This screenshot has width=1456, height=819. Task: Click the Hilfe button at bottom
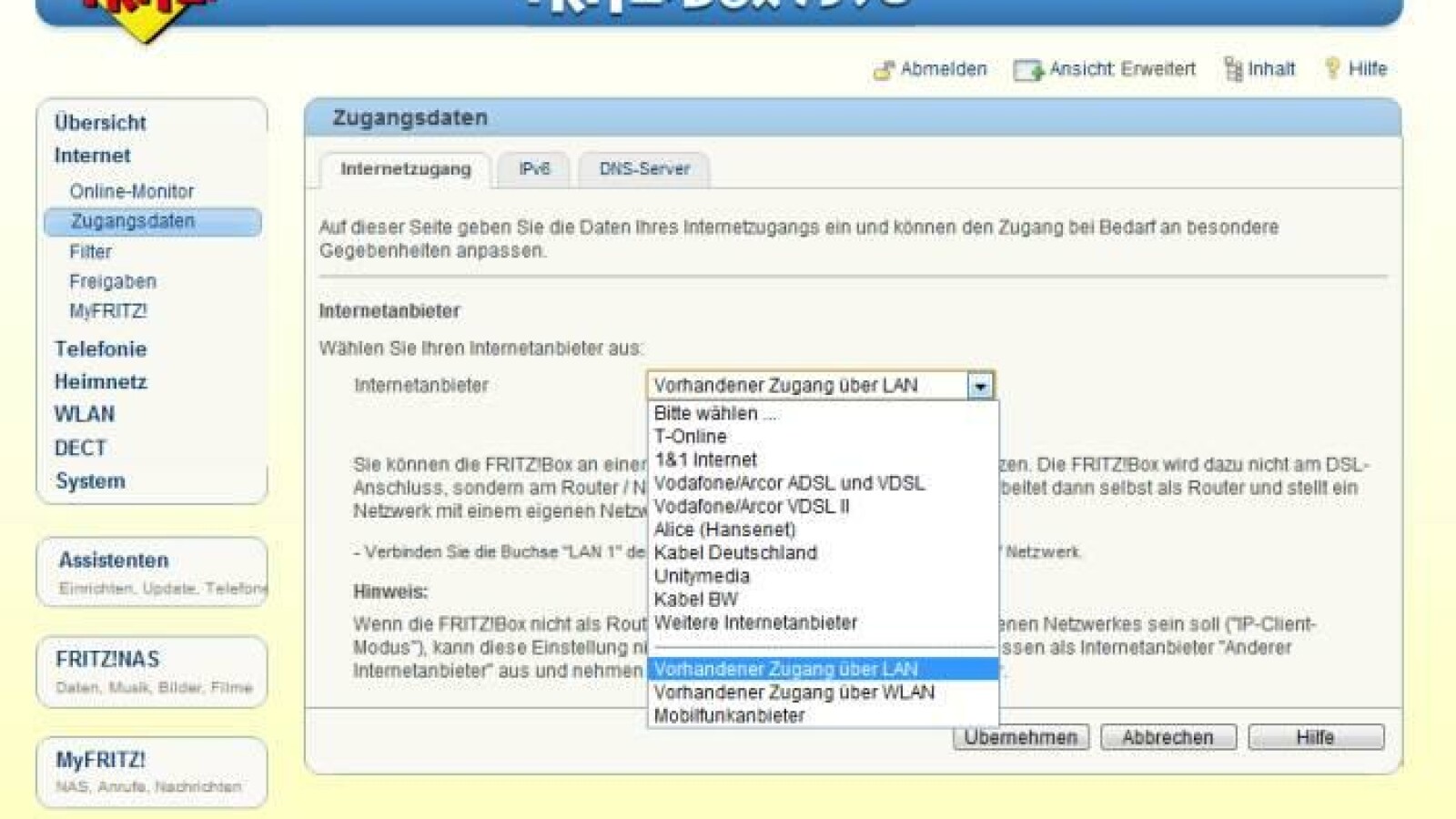[x=1316, y=737]
